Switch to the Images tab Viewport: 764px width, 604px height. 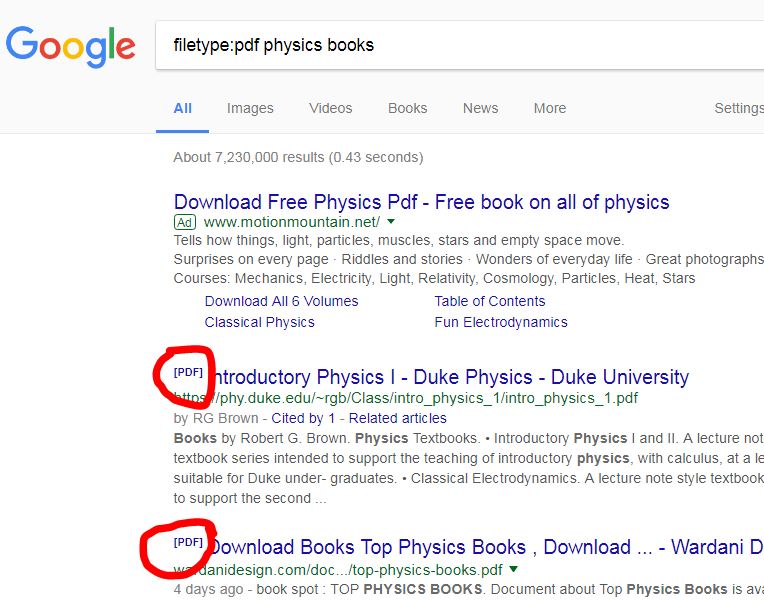(250, 108)
